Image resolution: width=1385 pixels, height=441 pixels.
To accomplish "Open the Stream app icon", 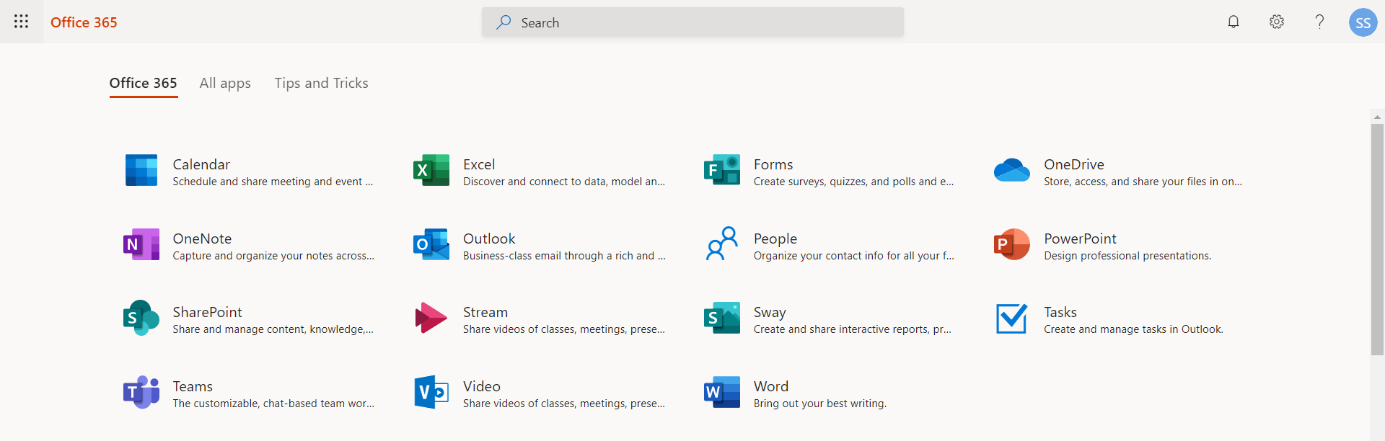I will (x=431, y=319).
